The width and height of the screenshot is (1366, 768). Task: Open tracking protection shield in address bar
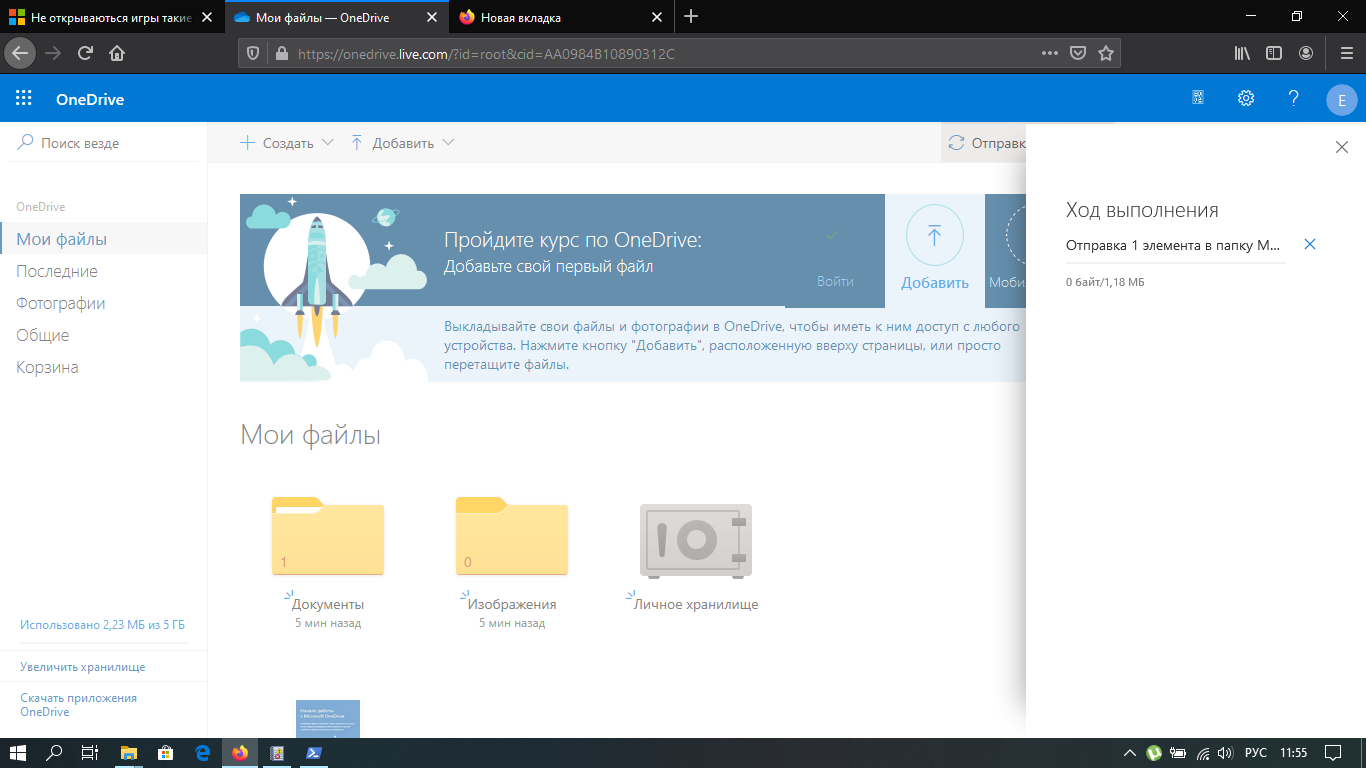click(x=254, y=53)
